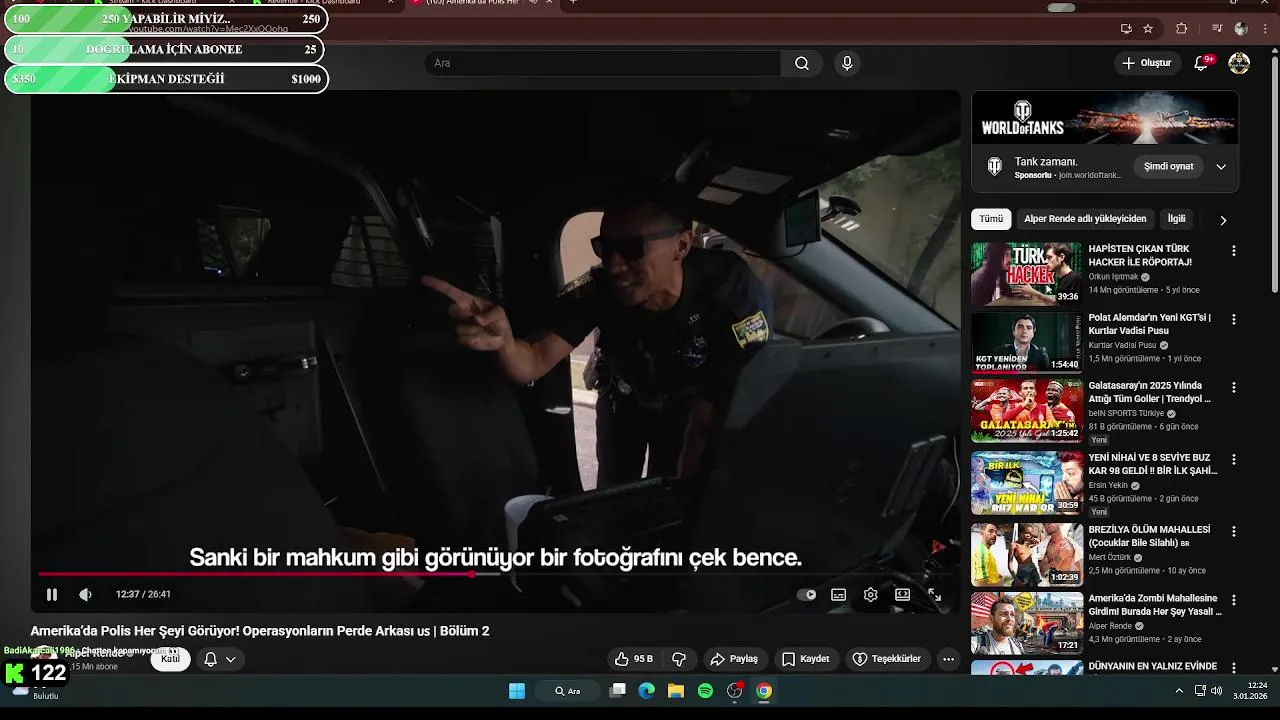Switch to theater mode icon
The height and width of the screenshot is (720, 1280).
[902, 594]
